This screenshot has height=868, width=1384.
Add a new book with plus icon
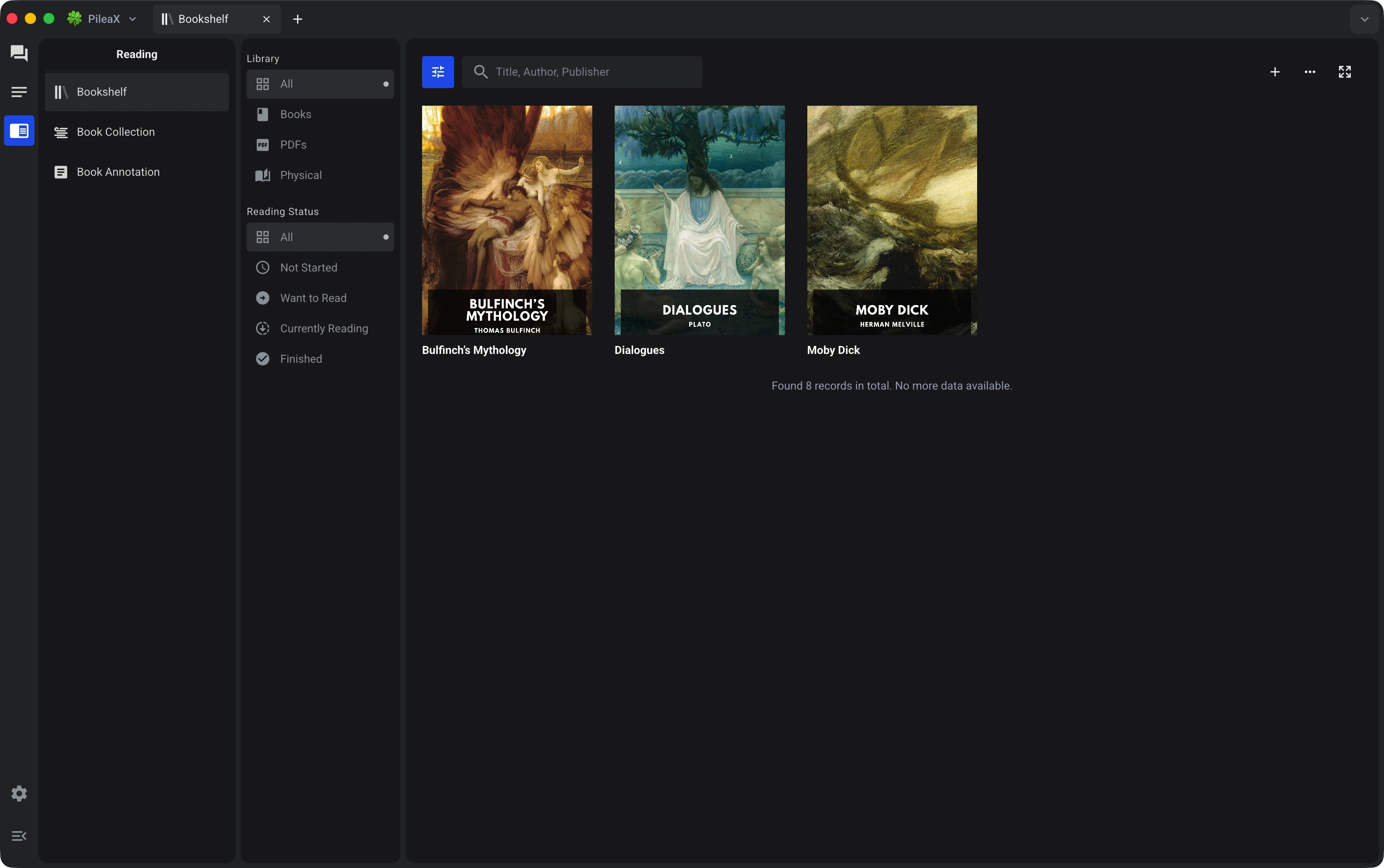[1275, 72]
